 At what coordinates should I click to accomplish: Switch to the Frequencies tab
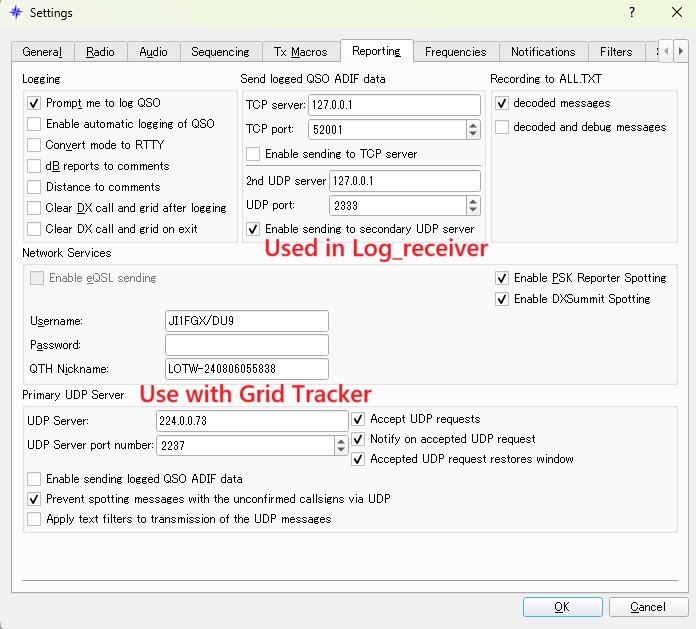point(455,52)
